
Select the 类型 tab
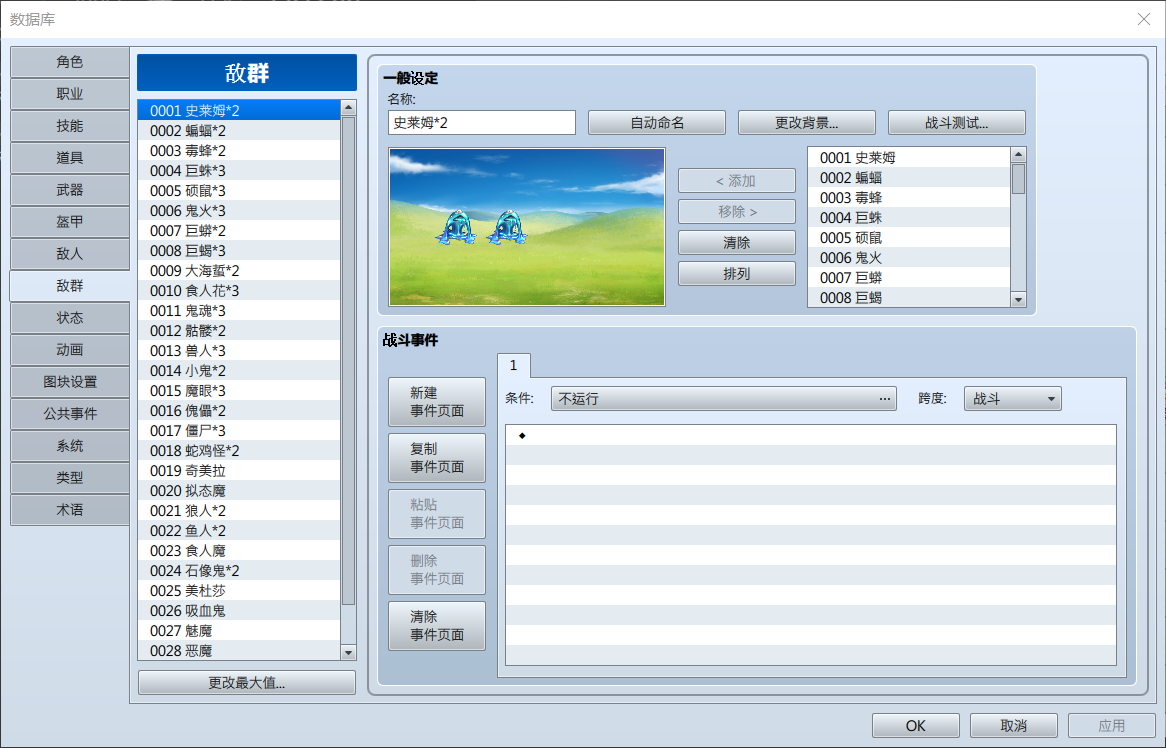[70, 477]
